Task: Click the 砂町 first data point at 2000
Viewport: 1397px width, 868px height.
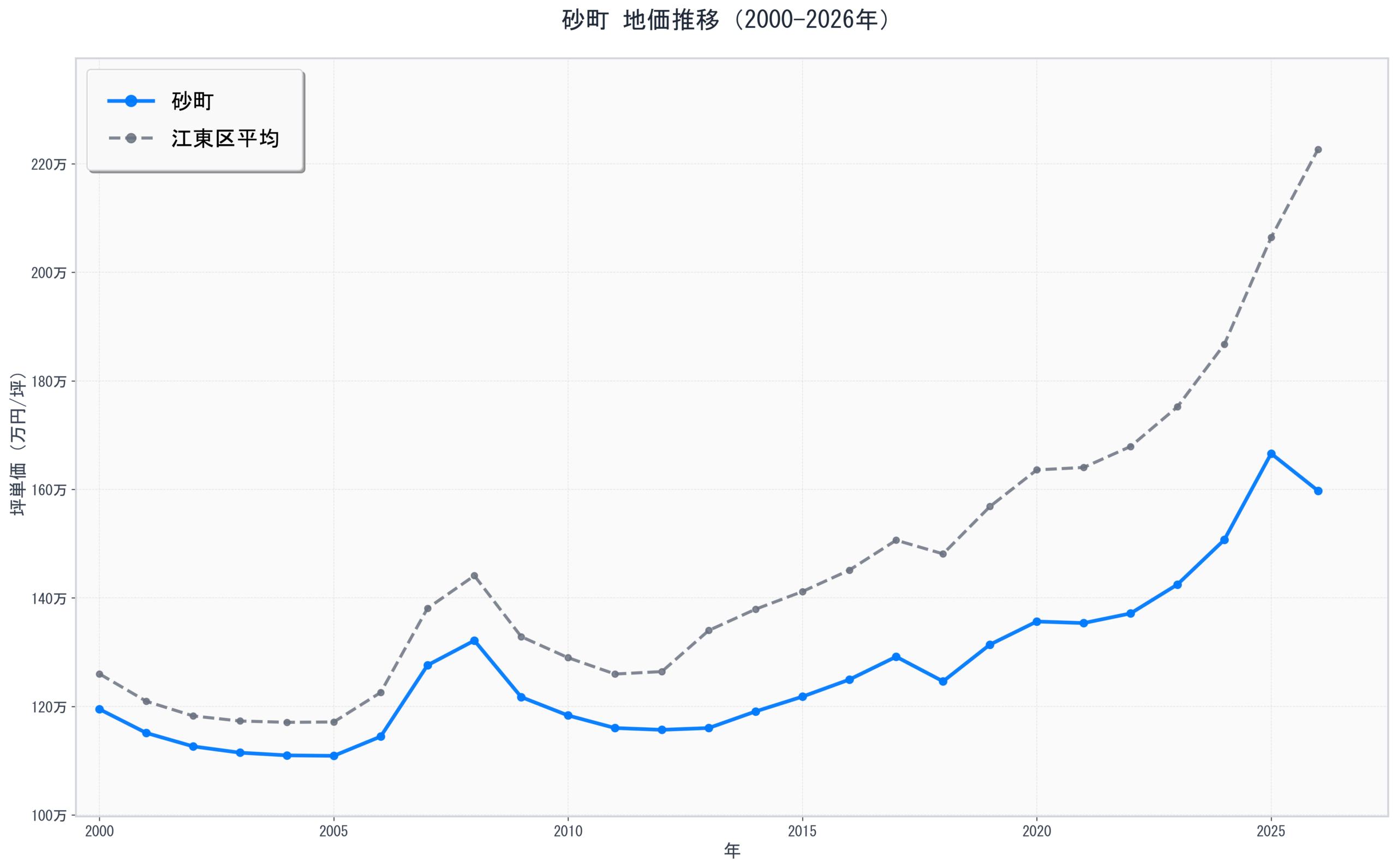Action: 99,710
